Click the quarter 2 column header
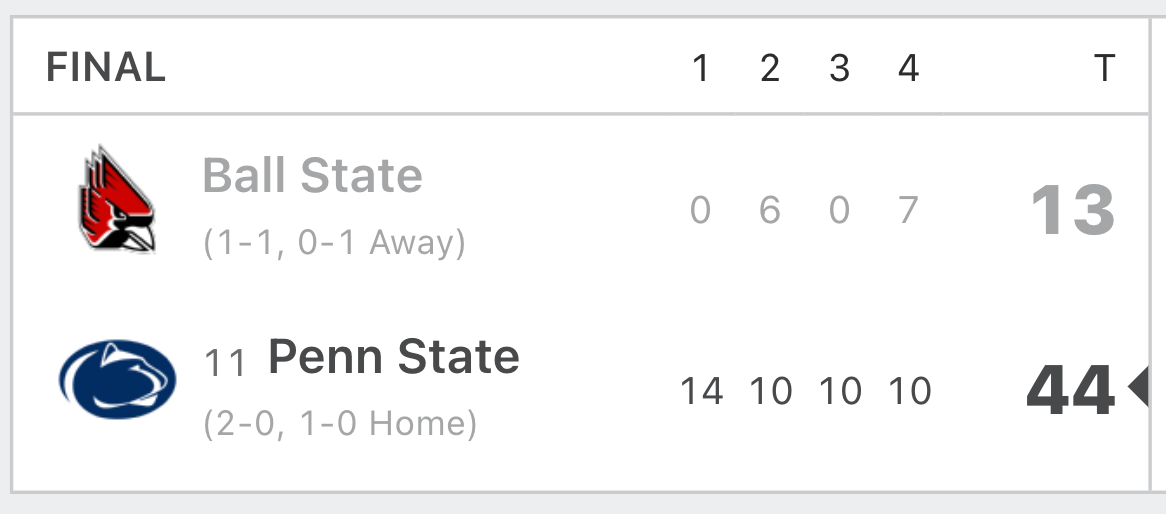This screenshot has width=1166, height=514. tap(770, 68)
